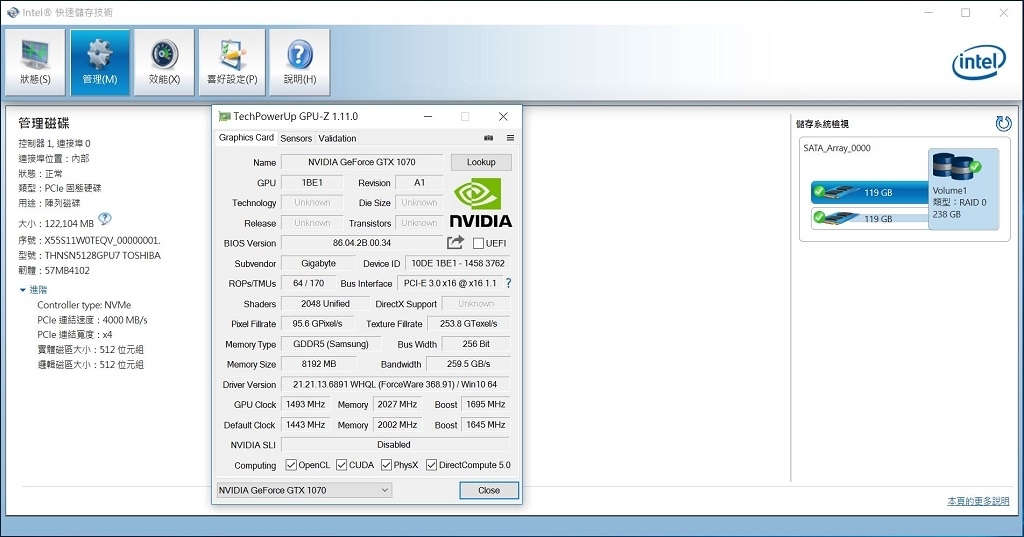This screenshot has height=537, width=1024.
Task: Maximize the Intel Rapid Storage window
Action: click(x=966, y=12)
